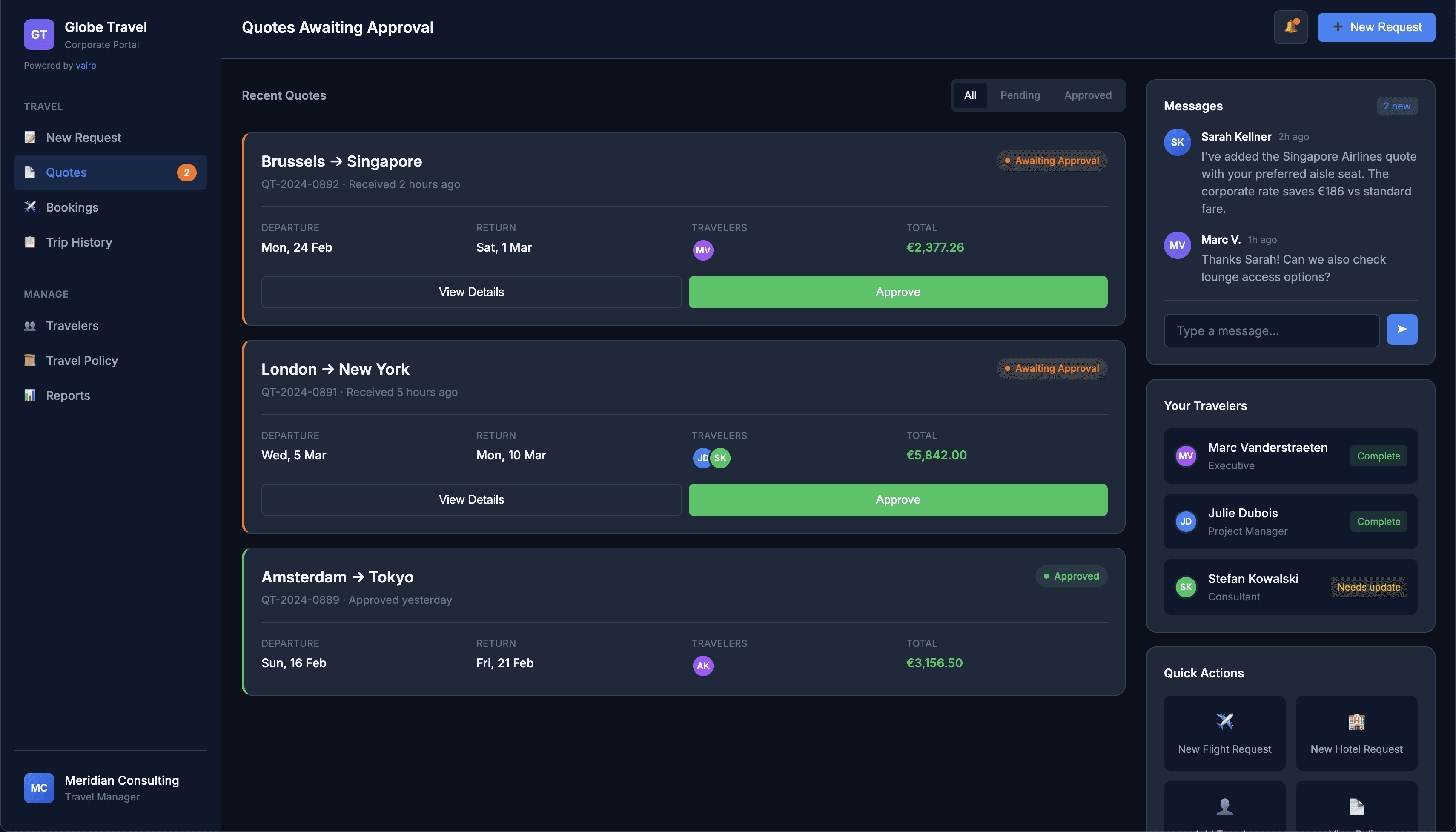Click the Type a message field

click(1271, 331)
